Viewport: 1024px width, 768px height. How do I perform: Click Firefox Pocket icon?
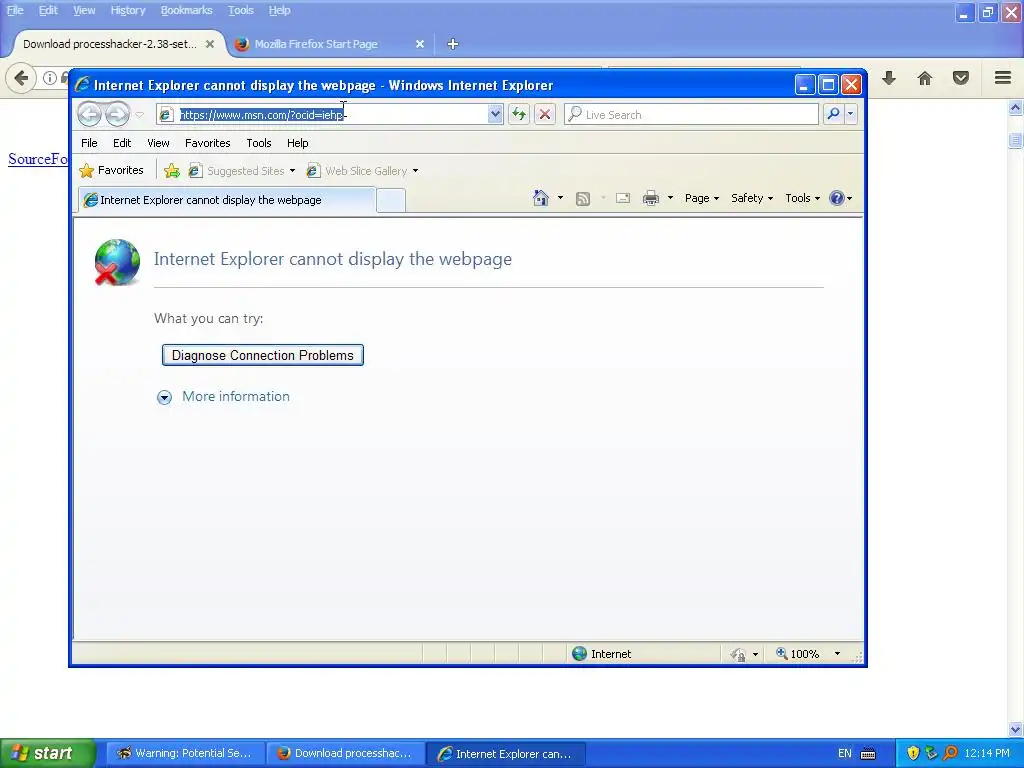(x=961, y=78)
